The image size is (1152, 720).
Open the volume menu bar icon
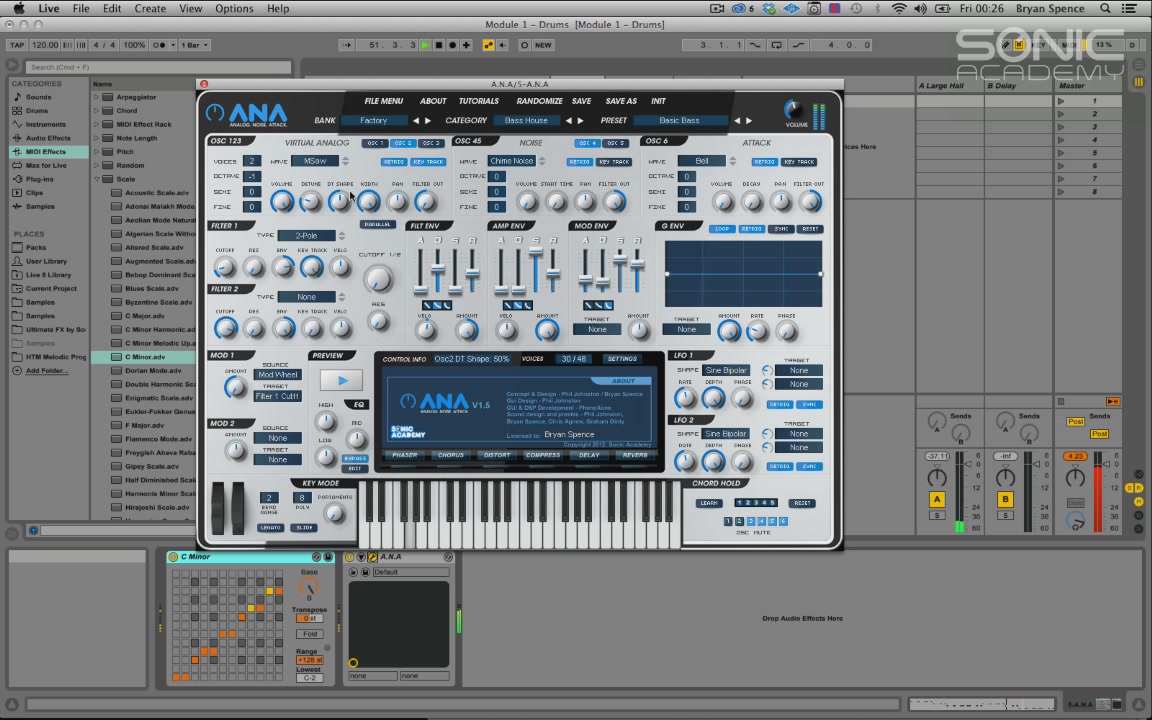920,9
